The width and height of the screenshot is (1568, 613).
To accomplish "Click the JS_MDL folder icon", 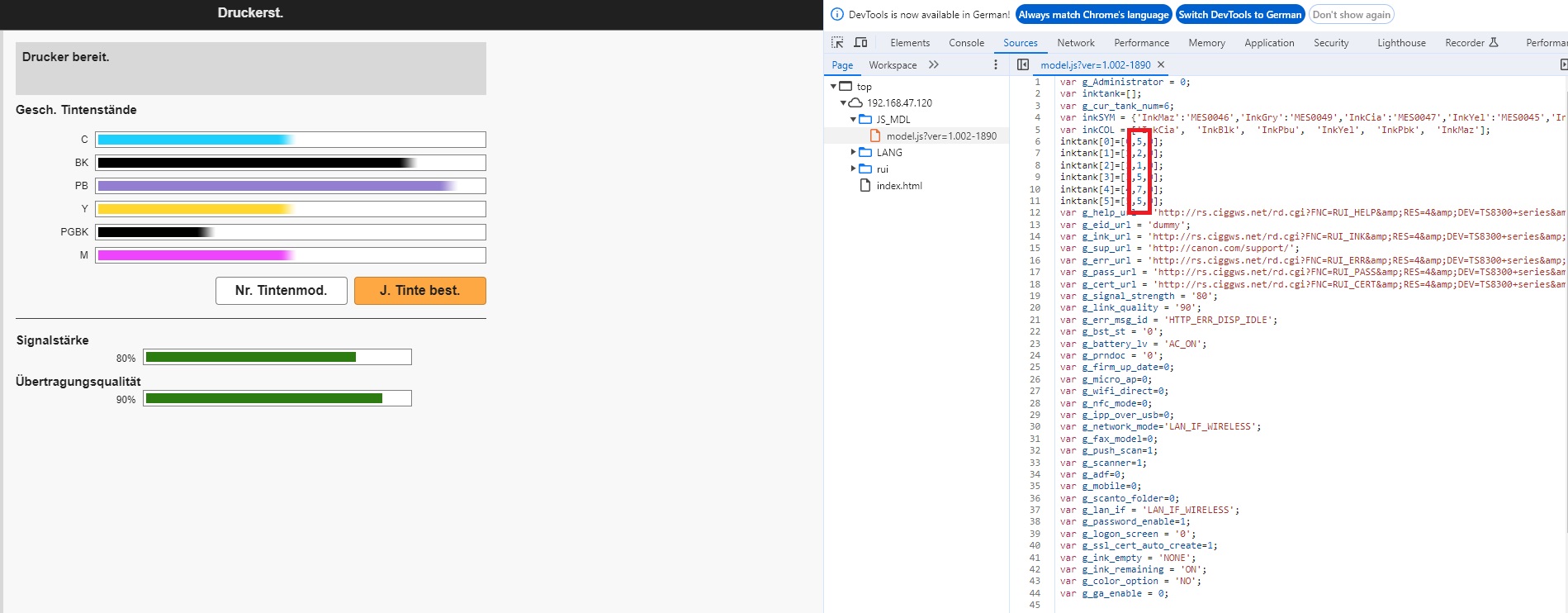I will (x=865, y=119).
